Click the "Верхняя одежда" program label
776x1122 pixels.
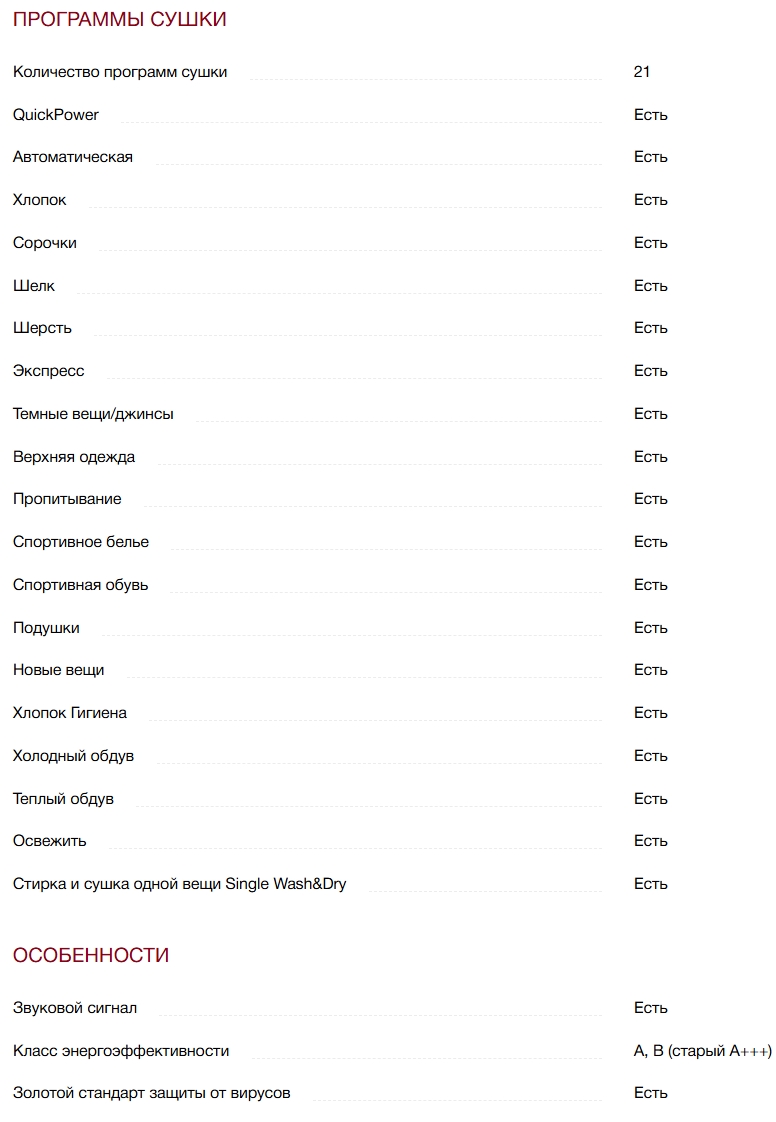(74, 457)
